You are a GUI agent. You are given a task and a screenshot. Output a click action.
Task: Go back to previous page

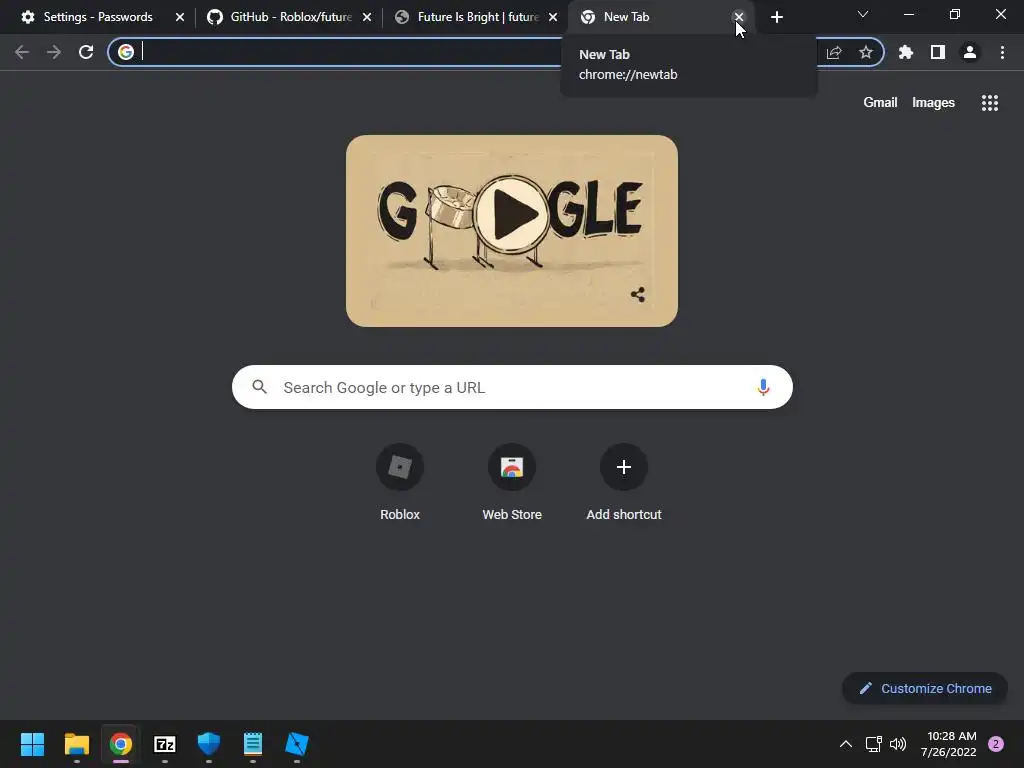click(x=22, y=52)
